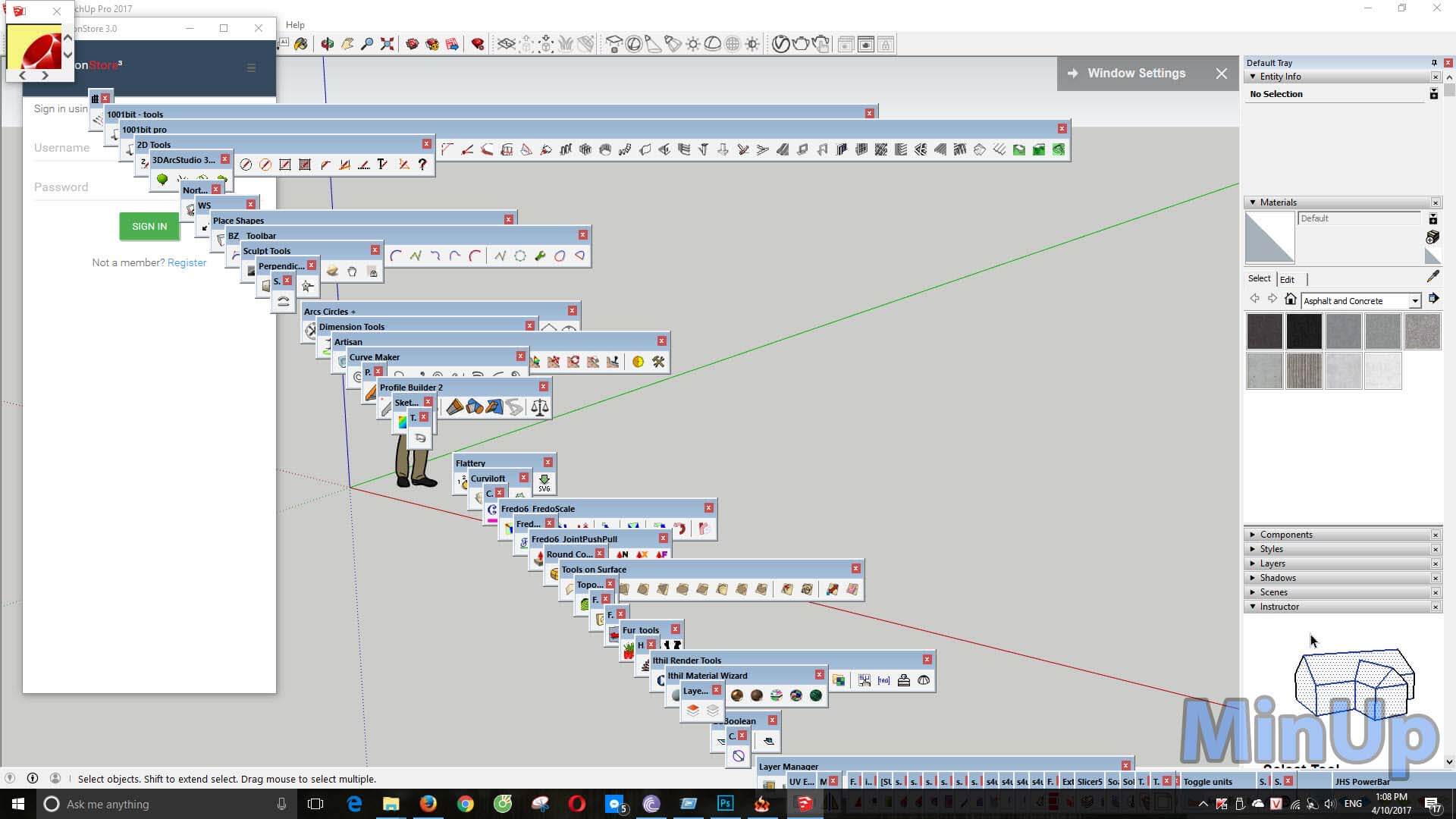Click the Register link
Screen dimensions: 1456x819
[187, 261]
